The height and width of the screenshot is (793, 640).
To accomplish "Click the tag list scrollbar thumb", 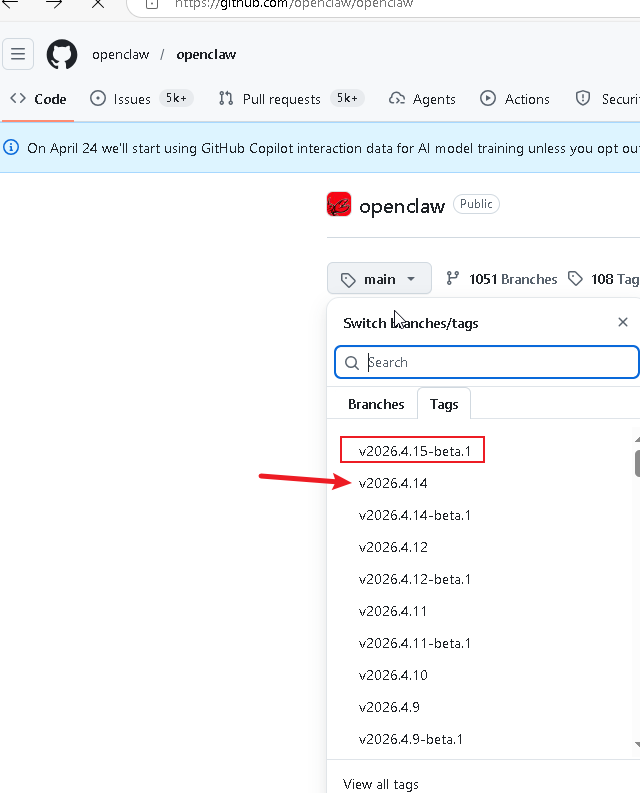I will click(x=637, y=463).
